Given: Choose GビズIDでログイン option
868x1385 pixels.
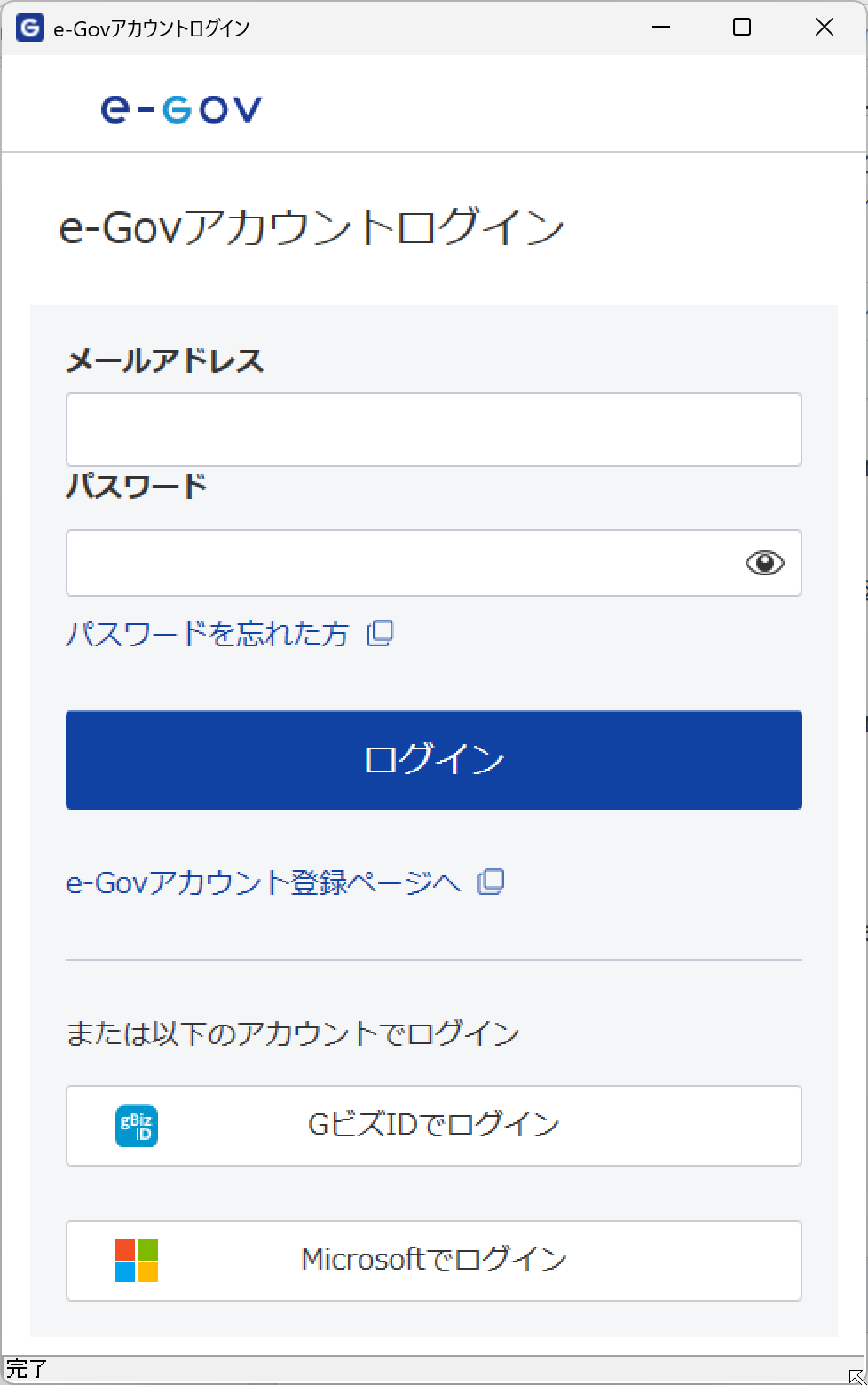Looking at the screenshot, I should click(x=433, y=1126).
